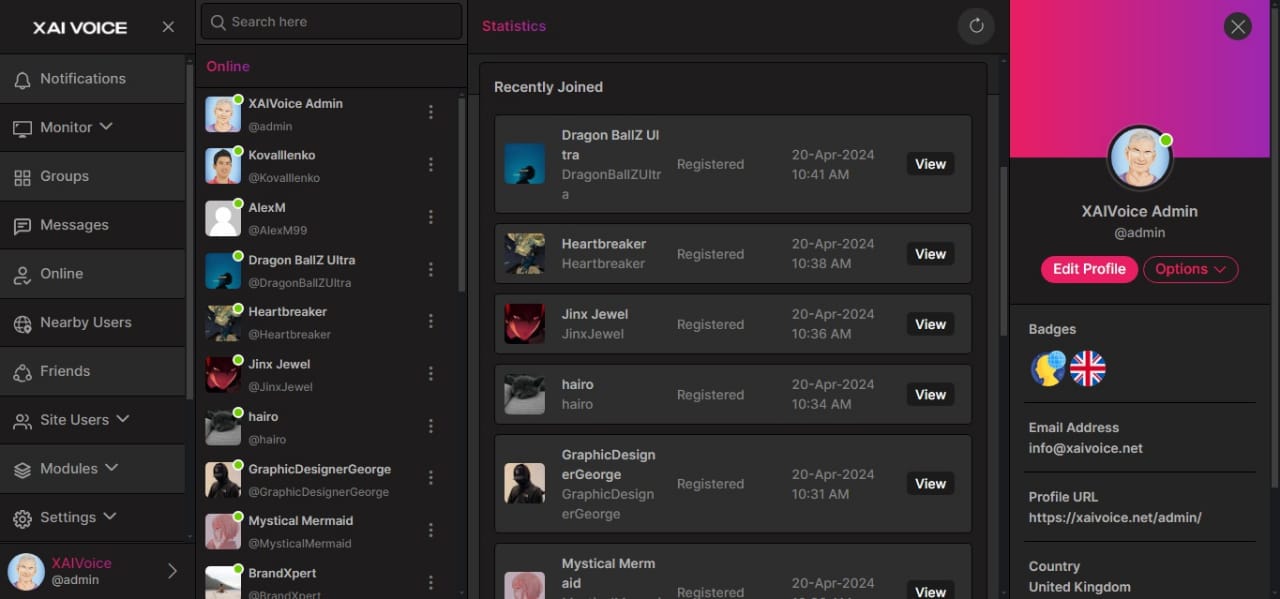Open three-dot menu for hairo in online list
The image size is (1280, 599).
(x=431, y=426)
